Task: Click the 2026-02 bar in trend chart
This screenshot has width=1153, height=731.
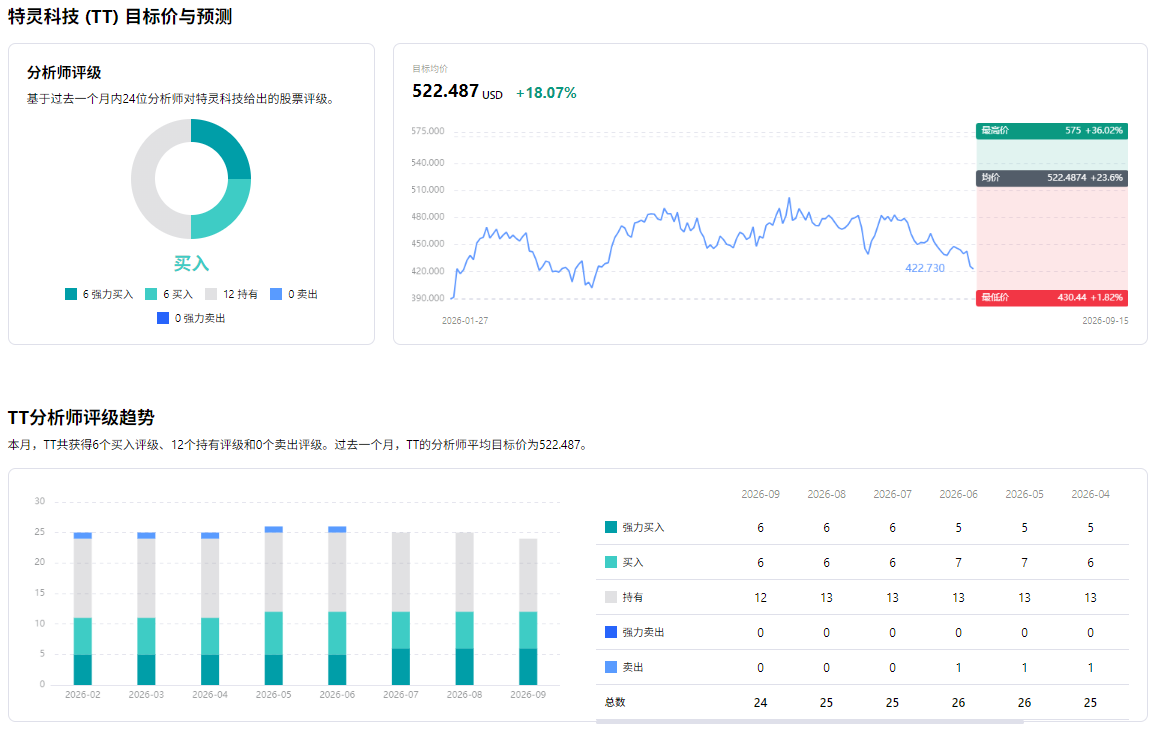Action: (x=82, y=609)
